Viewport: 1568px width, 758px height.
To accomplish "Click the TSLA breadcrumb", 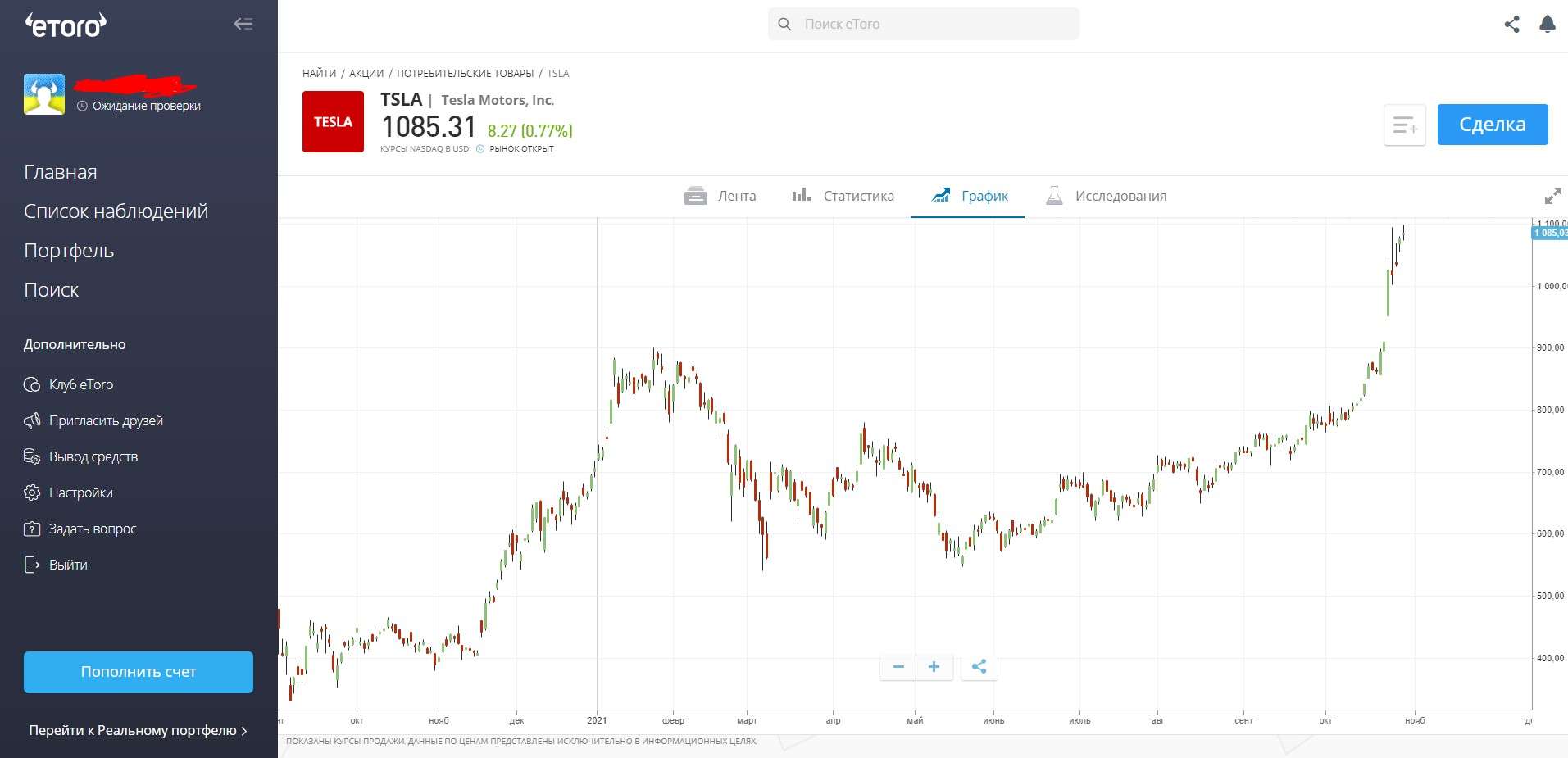I will [558, 73].
